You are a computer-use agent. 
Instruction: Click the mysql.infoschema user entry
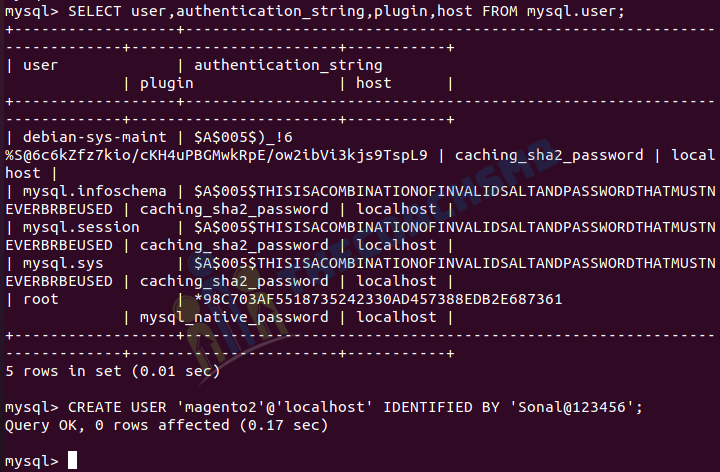coord(95,191)
